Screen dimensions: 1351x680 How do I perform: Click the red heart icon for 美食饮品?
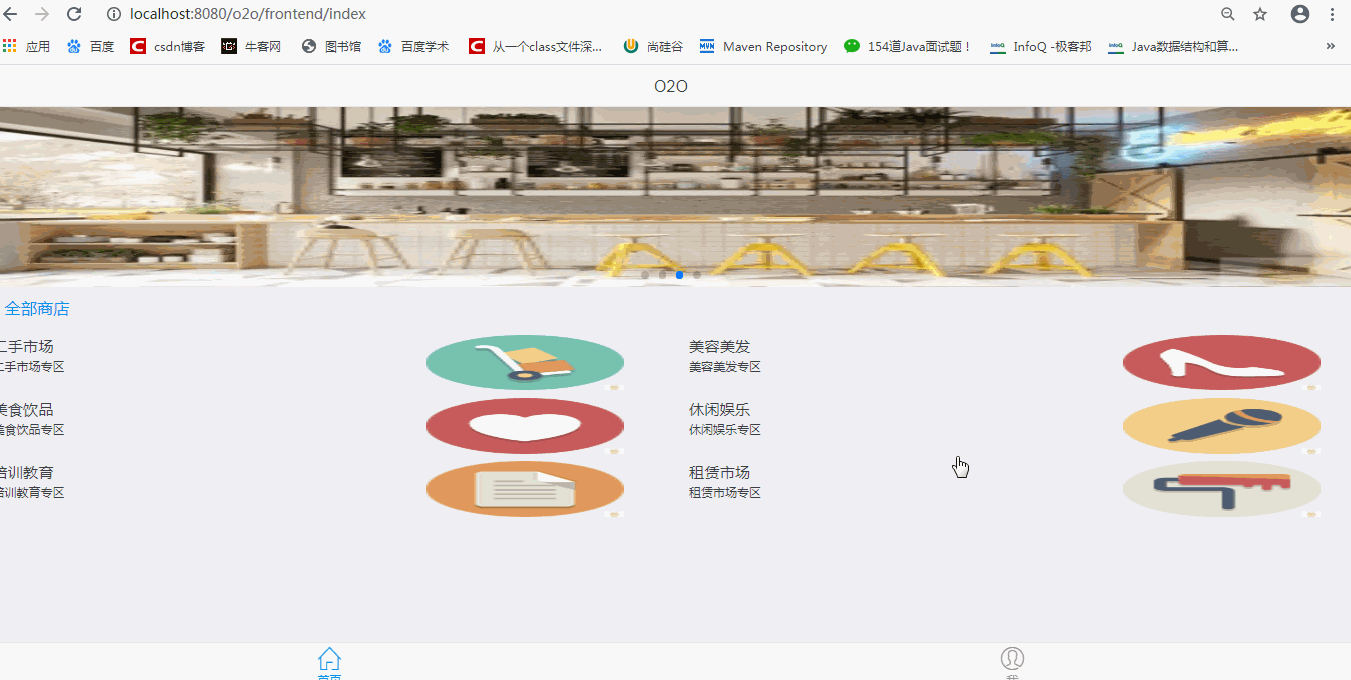(x=524, y=425)
